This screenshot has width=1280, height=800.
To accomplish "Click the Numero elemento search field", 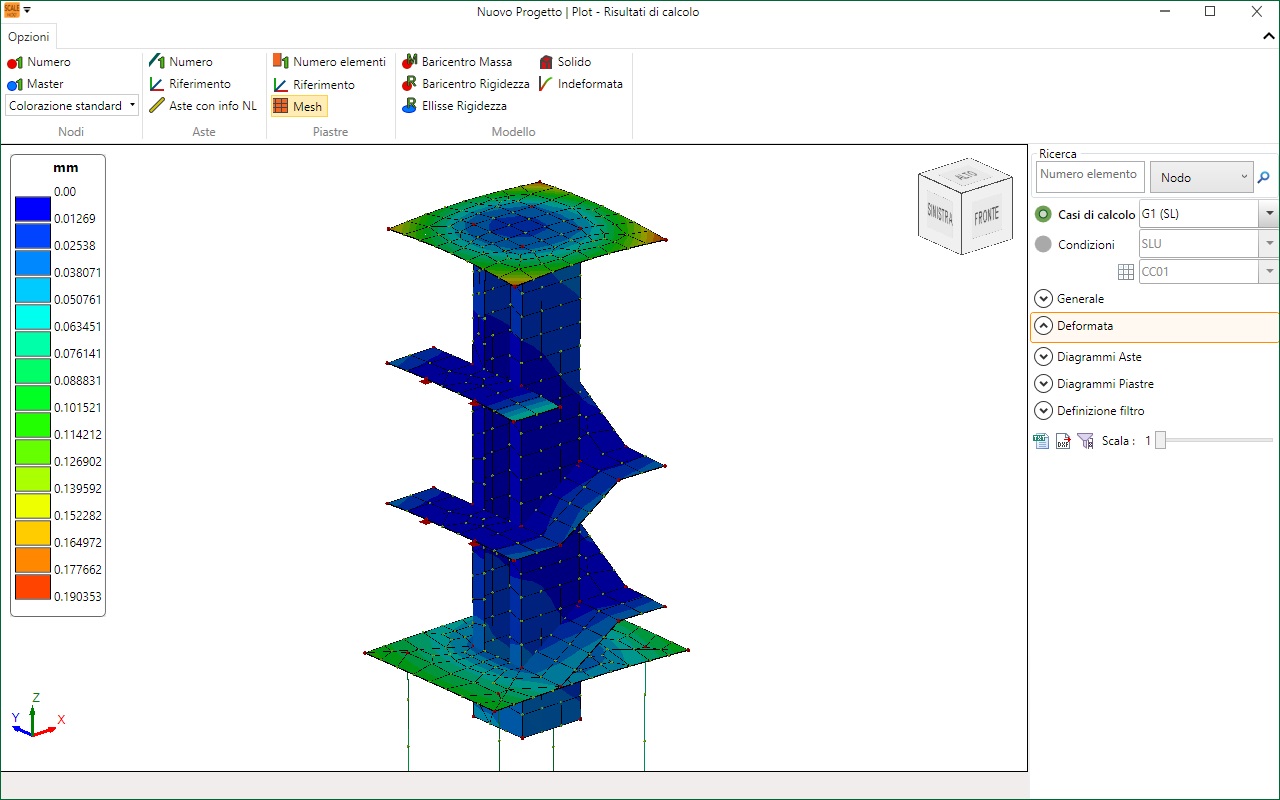I will (1089, 176).
